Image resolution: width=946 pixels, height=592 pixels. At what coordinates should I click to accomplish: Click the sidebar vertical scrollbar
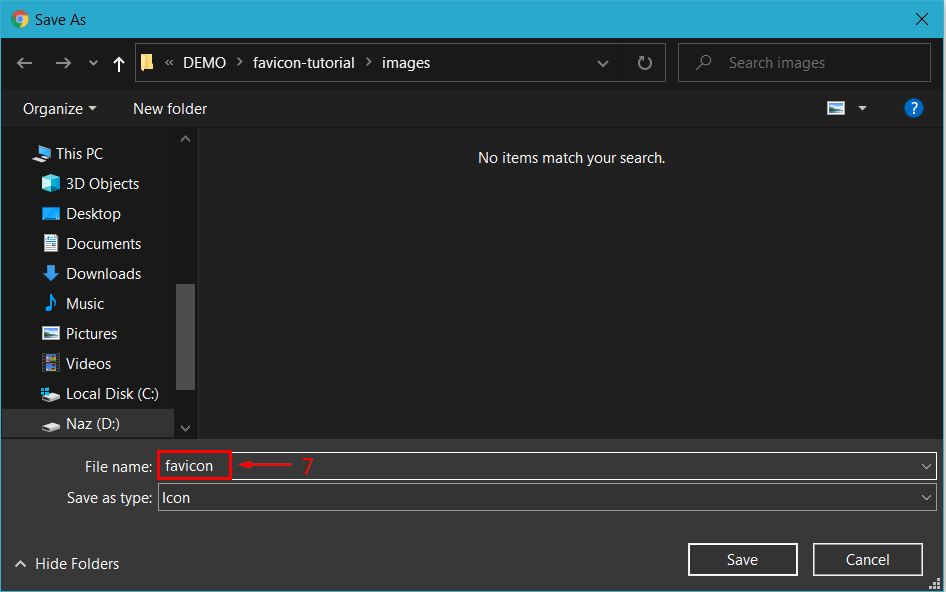(185, 336)
